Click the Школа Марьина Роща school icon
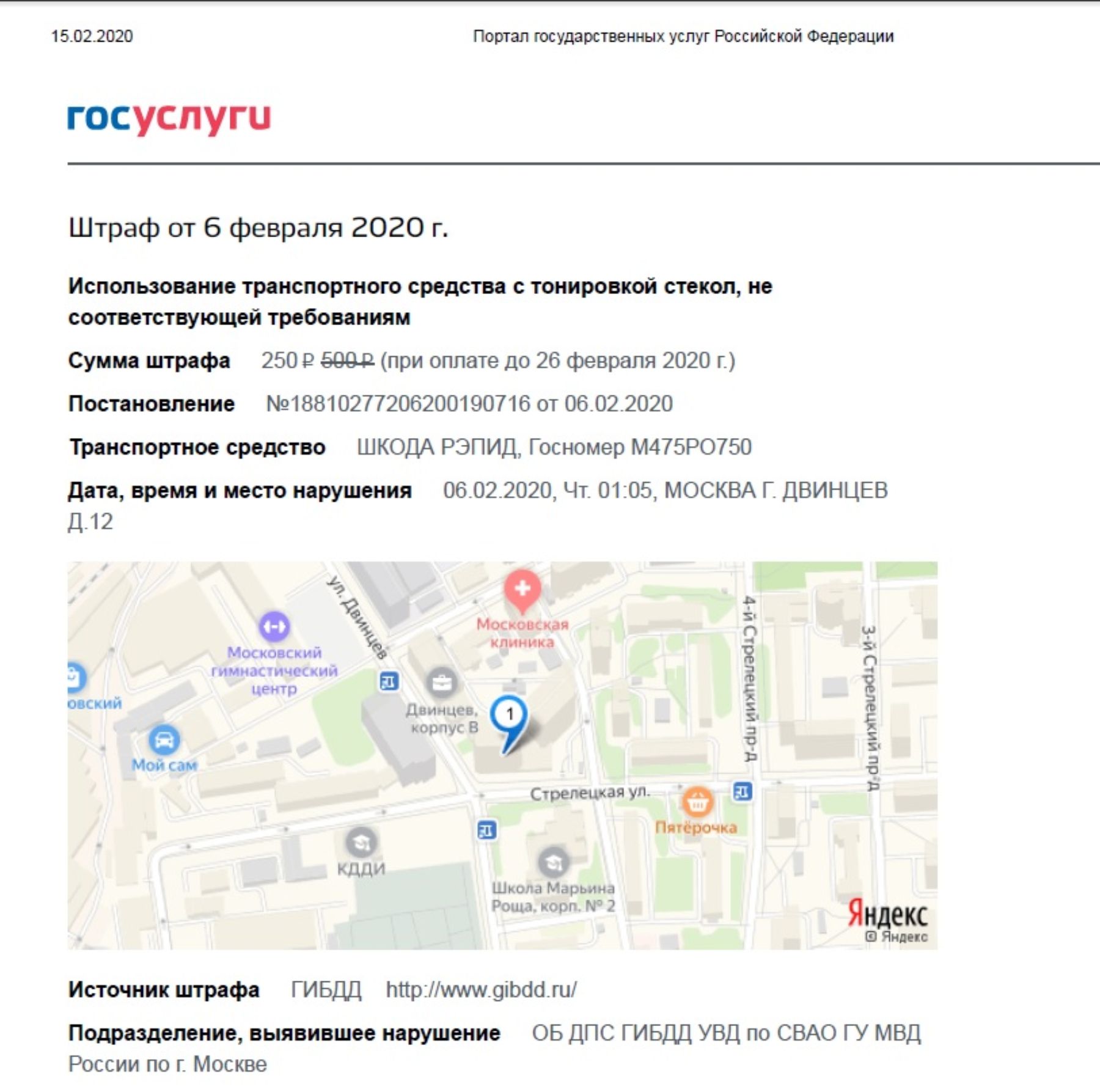1100x1092 pixels. 554,862
